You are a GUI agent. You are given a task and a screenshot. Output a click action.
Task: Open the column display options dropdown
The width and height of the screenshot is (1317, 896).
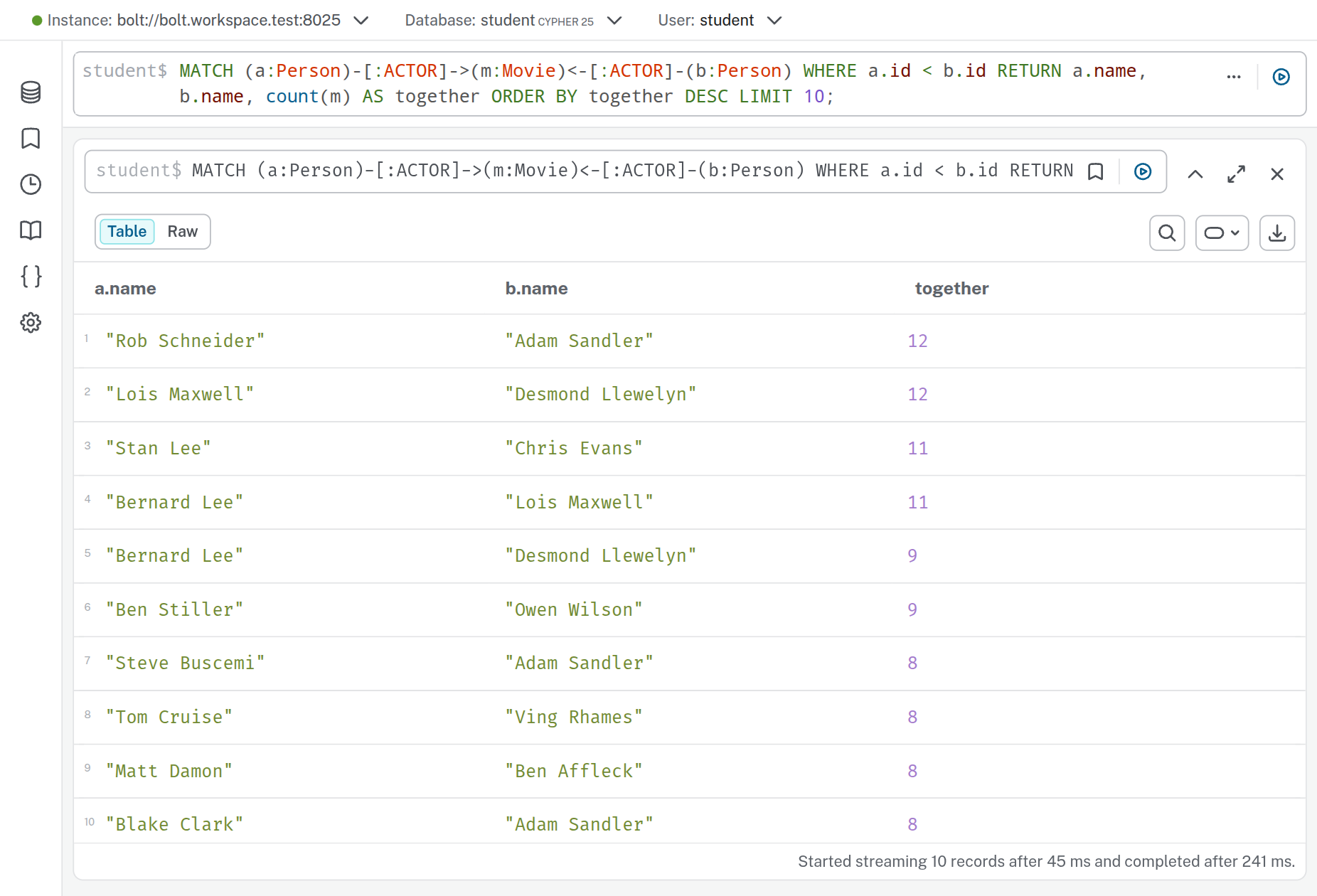click(x=1222, y=233)
